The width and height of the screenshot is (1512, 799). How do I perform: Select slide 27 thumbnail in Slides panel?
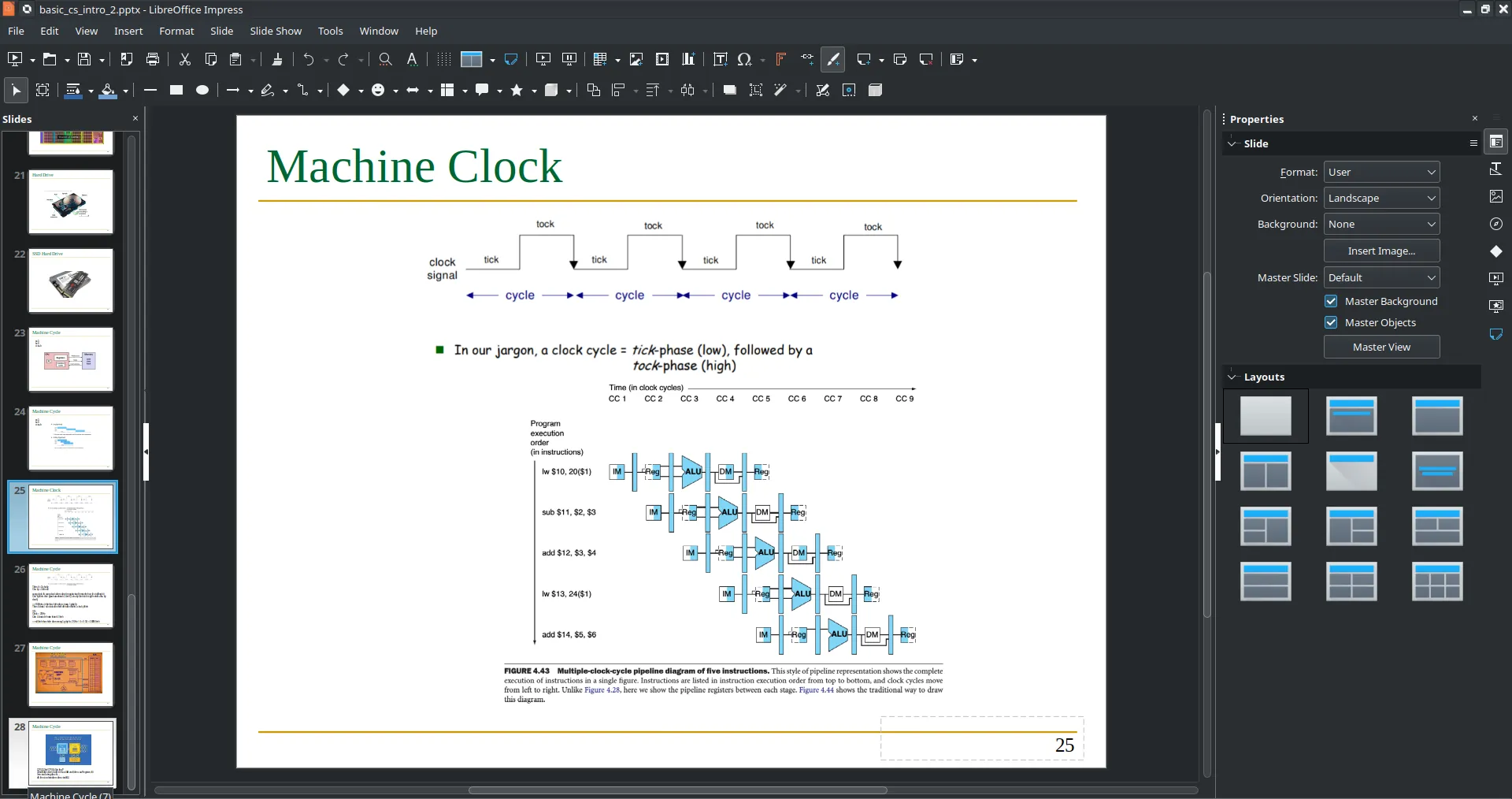point(71,675)
